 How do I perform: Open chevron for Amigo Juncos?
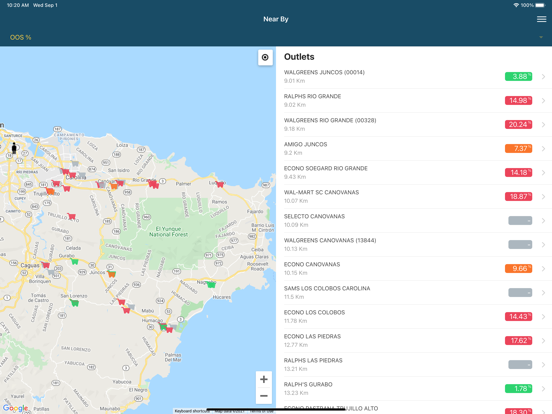click(x=543, y=149)
